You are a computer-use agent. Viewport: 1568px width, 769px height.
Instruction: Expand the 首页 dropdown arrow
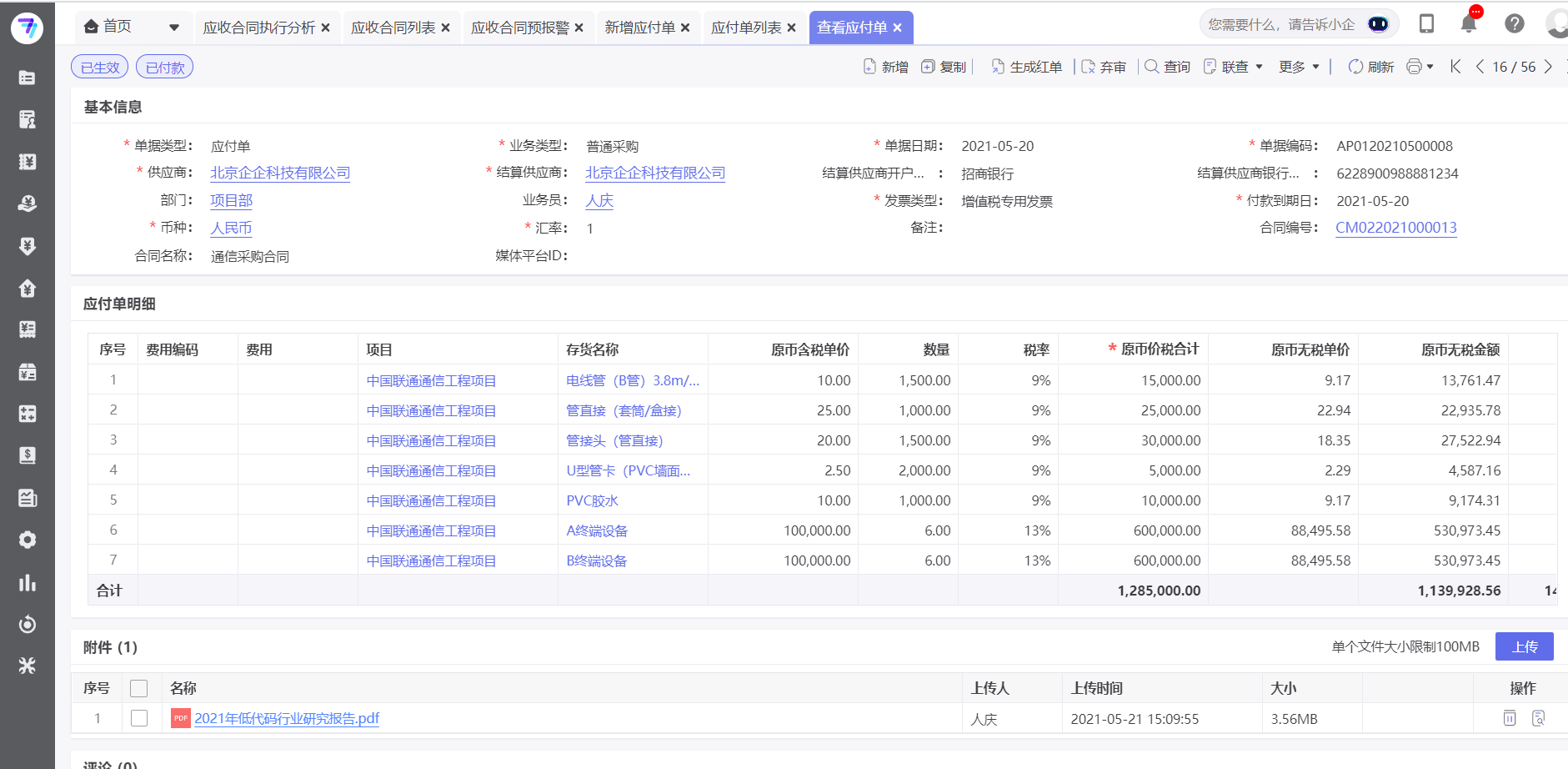[x=173, y=26]
